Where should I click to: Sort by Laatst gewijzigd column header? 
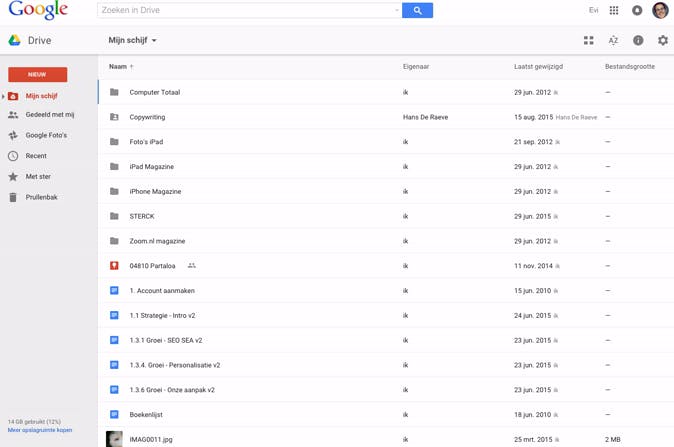pos(538,67)
